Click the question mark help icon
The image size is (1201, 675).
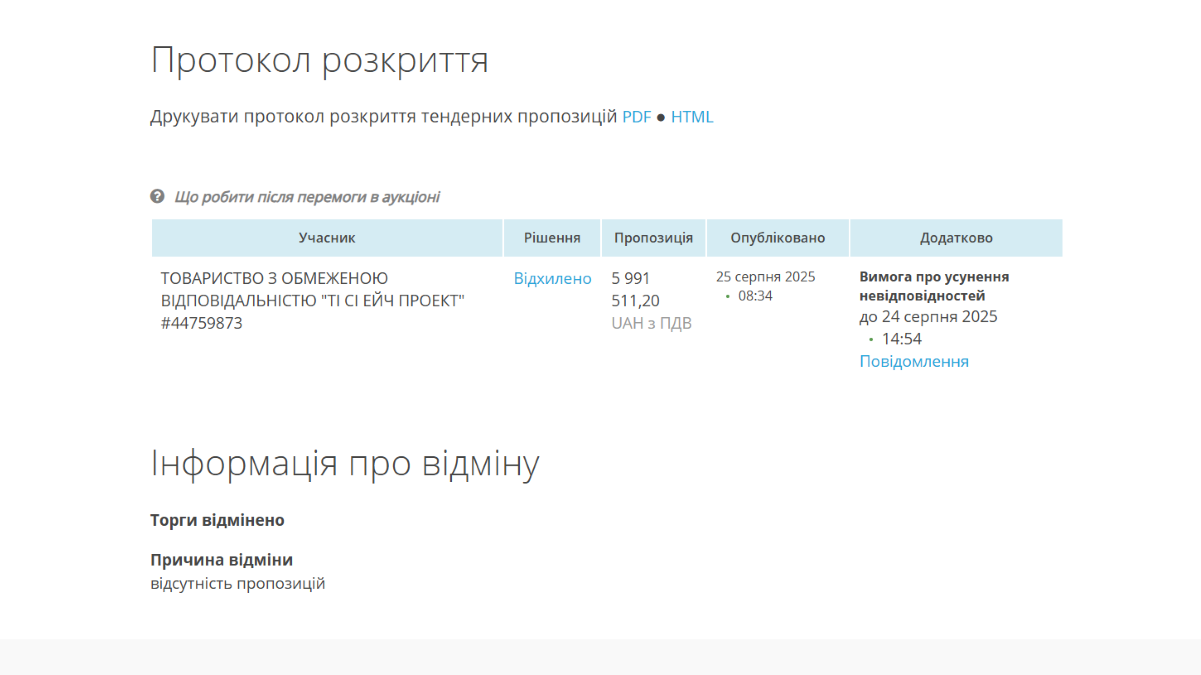tap(157, 197)
